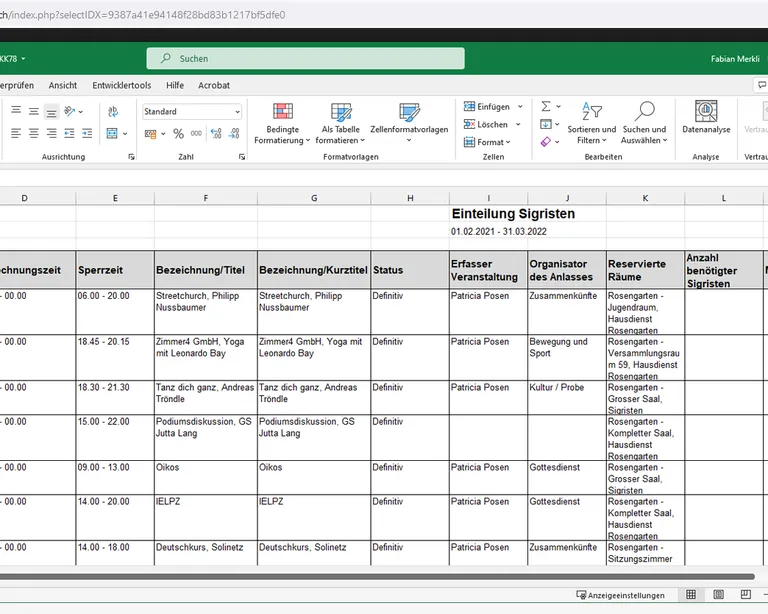Select the date range cell 01.02.2021 - 31.03.2022
The width and height of the screenshot is (768, 614).
coord(499,232)
